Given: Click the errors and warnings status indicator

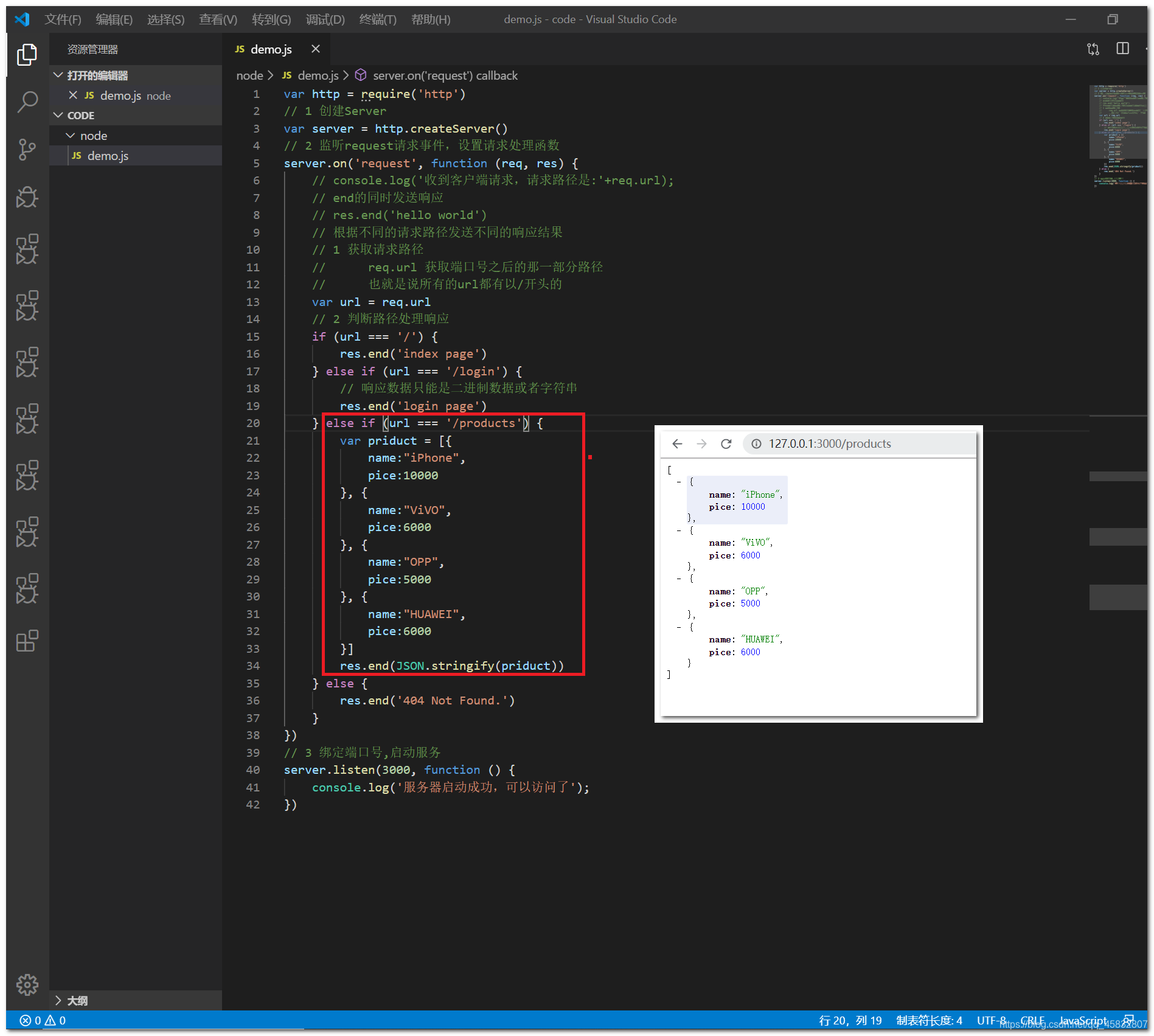Looking at the screenshot, I should [43, 1020].
